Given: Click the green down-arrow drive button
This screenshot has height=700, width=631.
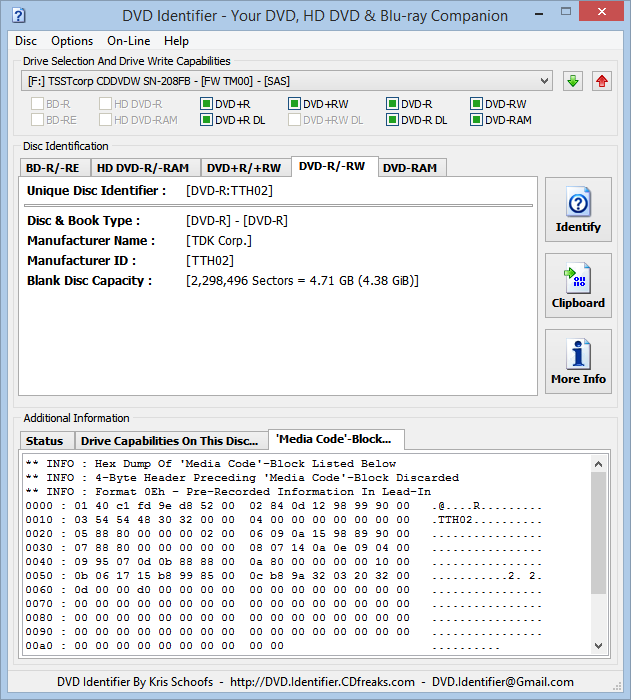Looking at the screenshot, I should pos(572,81).
